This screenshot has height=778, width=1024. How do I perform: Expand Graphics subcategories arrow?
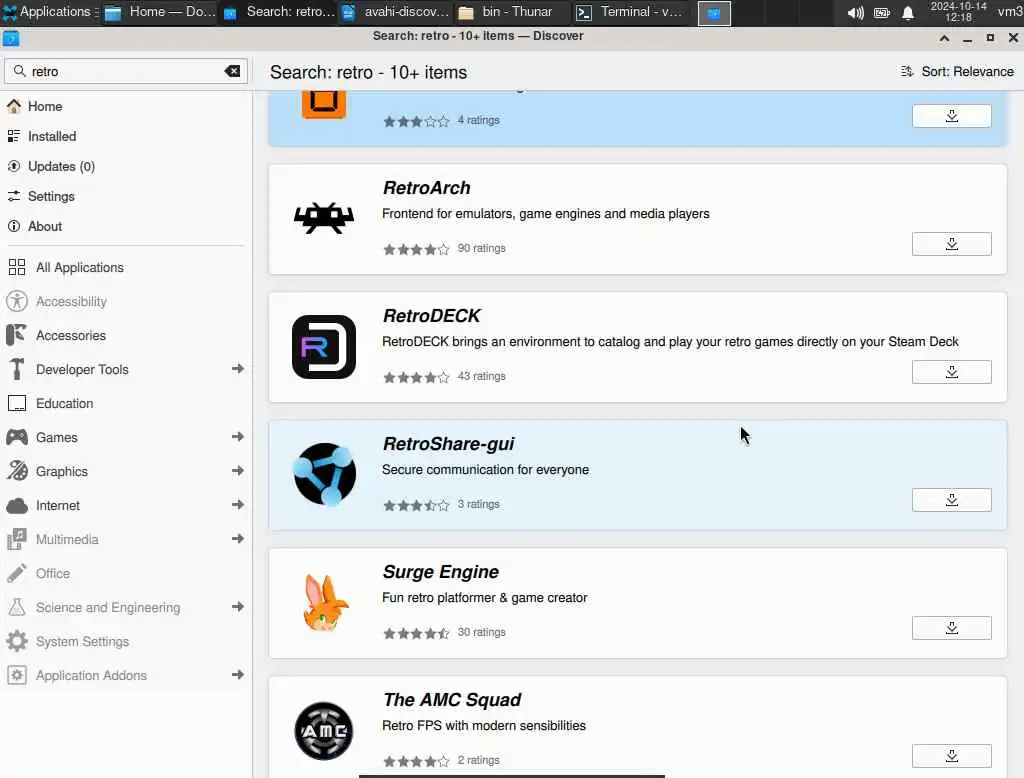(x=238, y=471)
